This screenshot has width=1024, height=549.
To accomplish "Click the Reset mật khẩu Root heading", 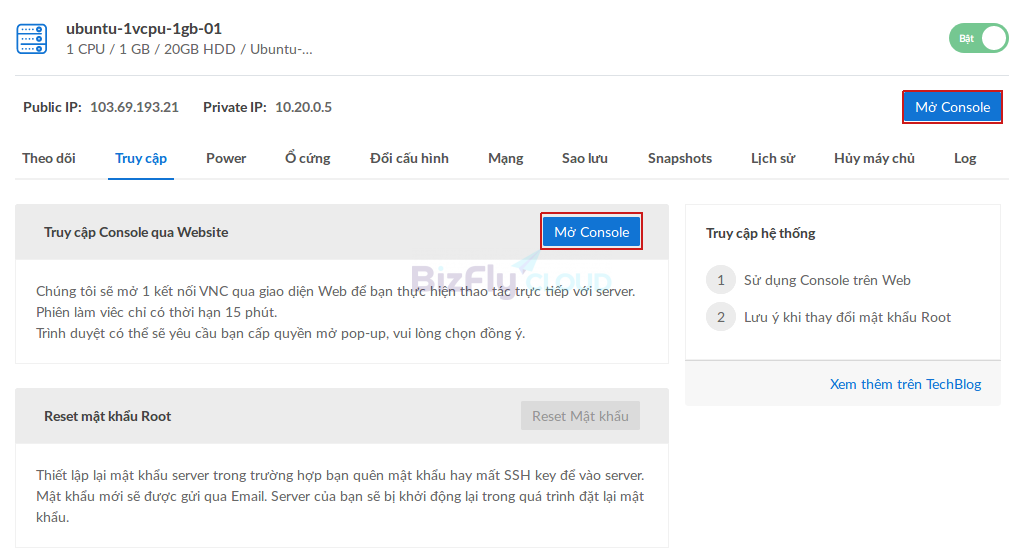I will (108, 416).
